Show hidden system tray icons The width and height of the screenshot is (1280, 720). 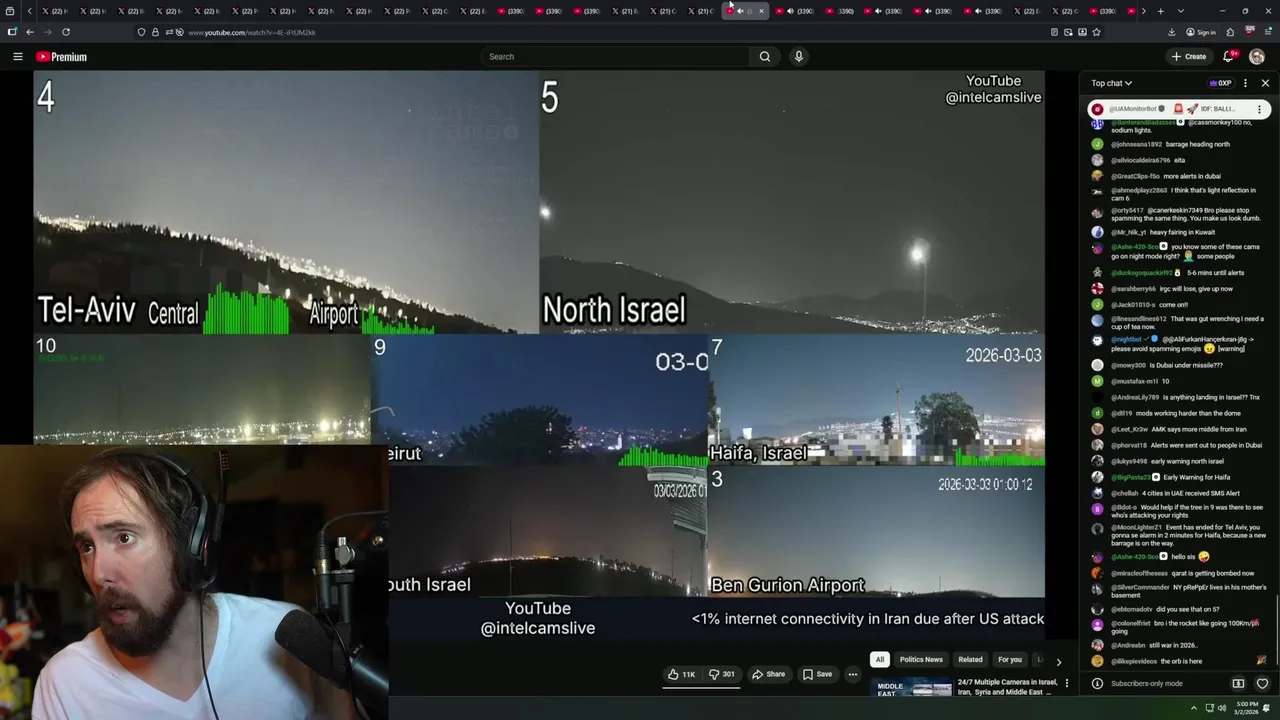coord(1193,708)
